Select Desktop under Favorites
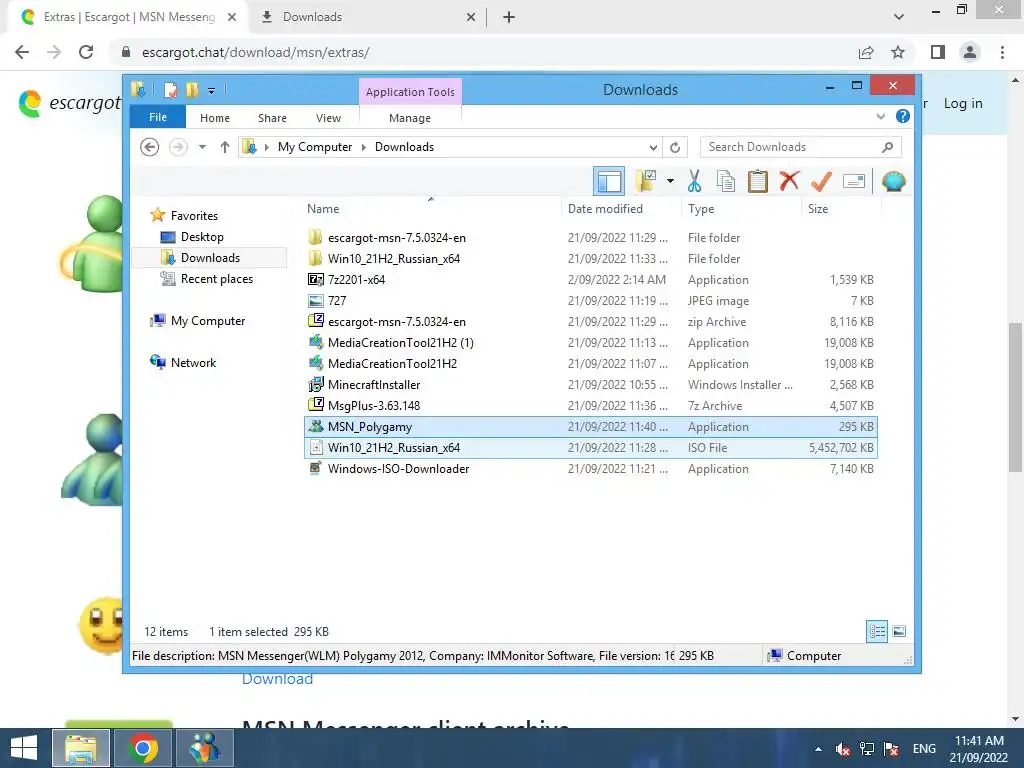 (x=202, y=237)
